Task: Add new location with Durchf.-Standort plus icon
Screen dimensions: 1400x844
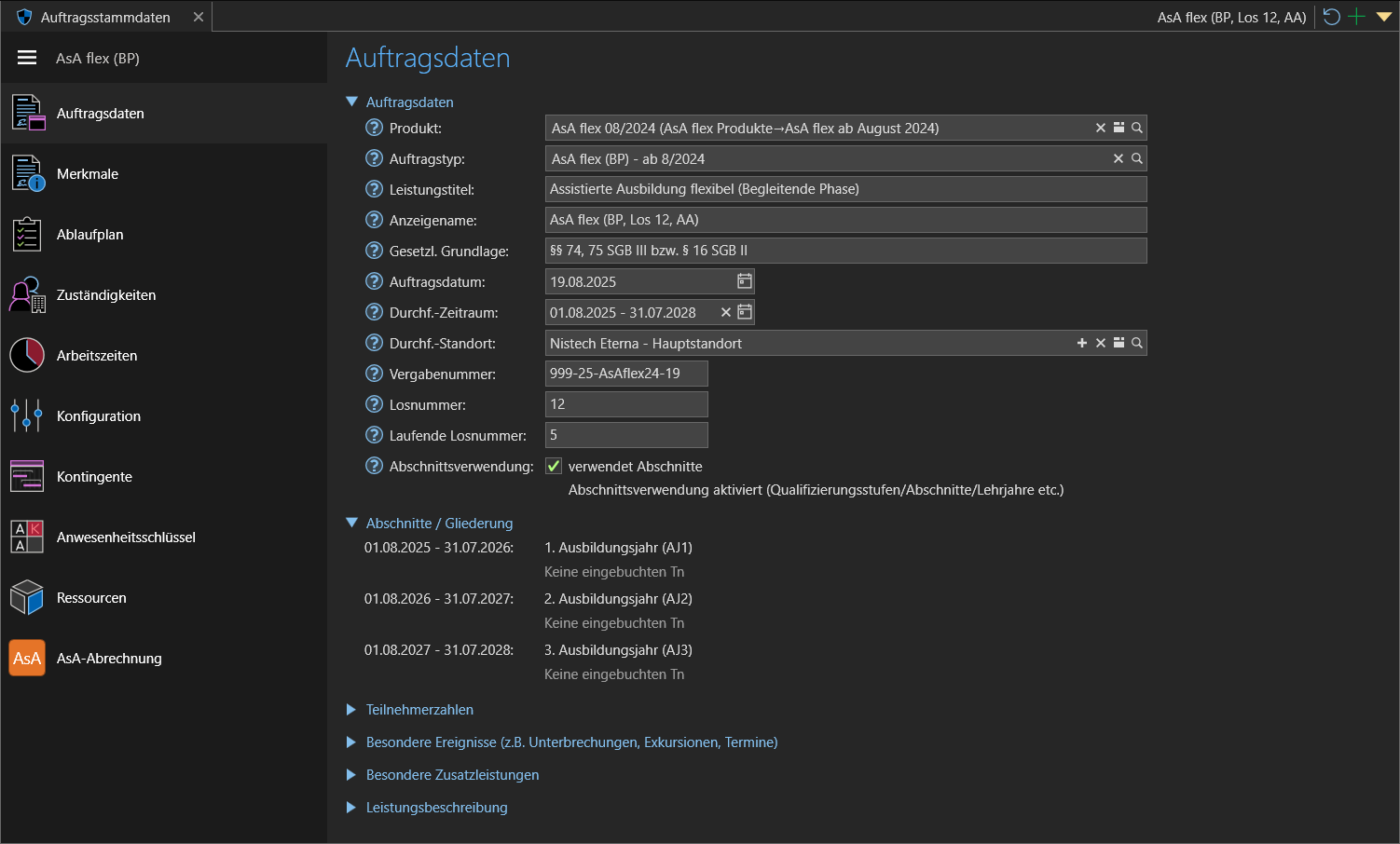Action: pyautogui.click(x=1082, y=343)
